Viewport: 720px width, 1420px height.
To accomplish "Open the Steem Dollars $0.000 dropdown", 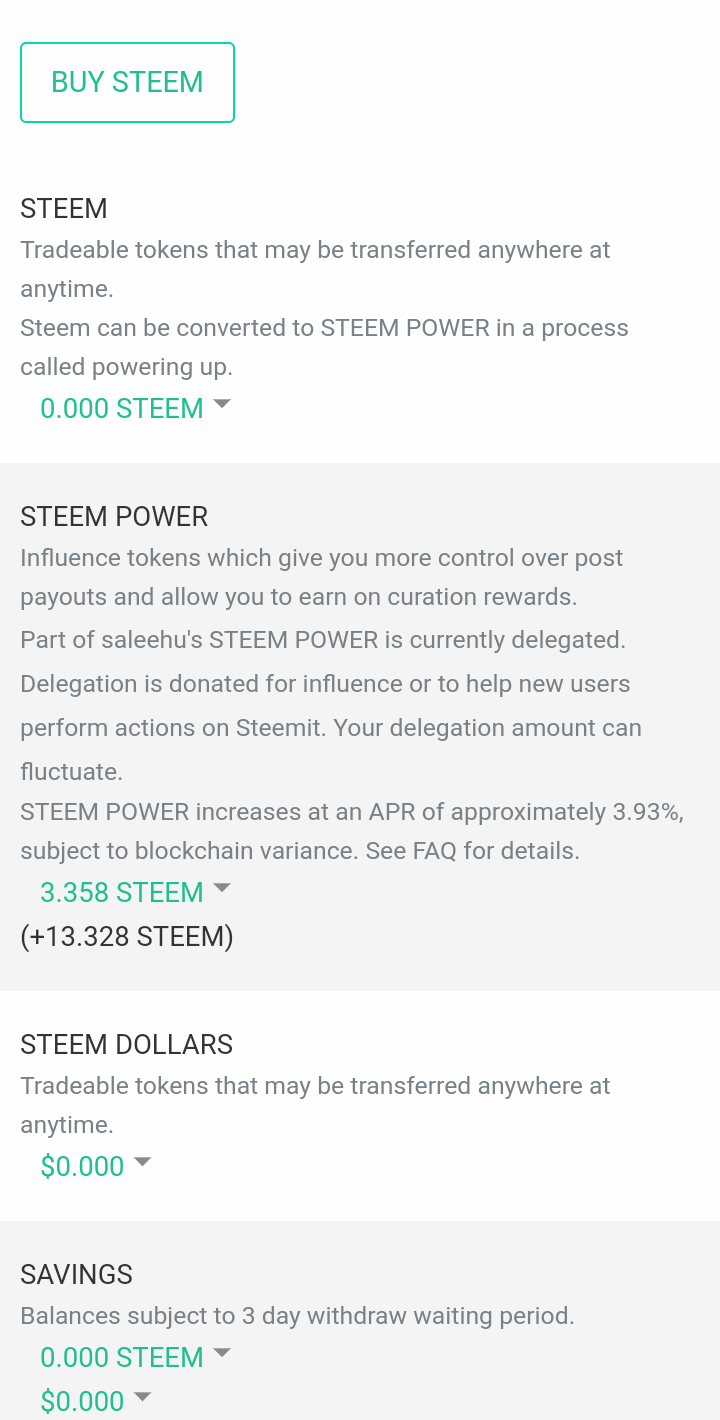I will pyautogui.click(x=82, y=1166).
